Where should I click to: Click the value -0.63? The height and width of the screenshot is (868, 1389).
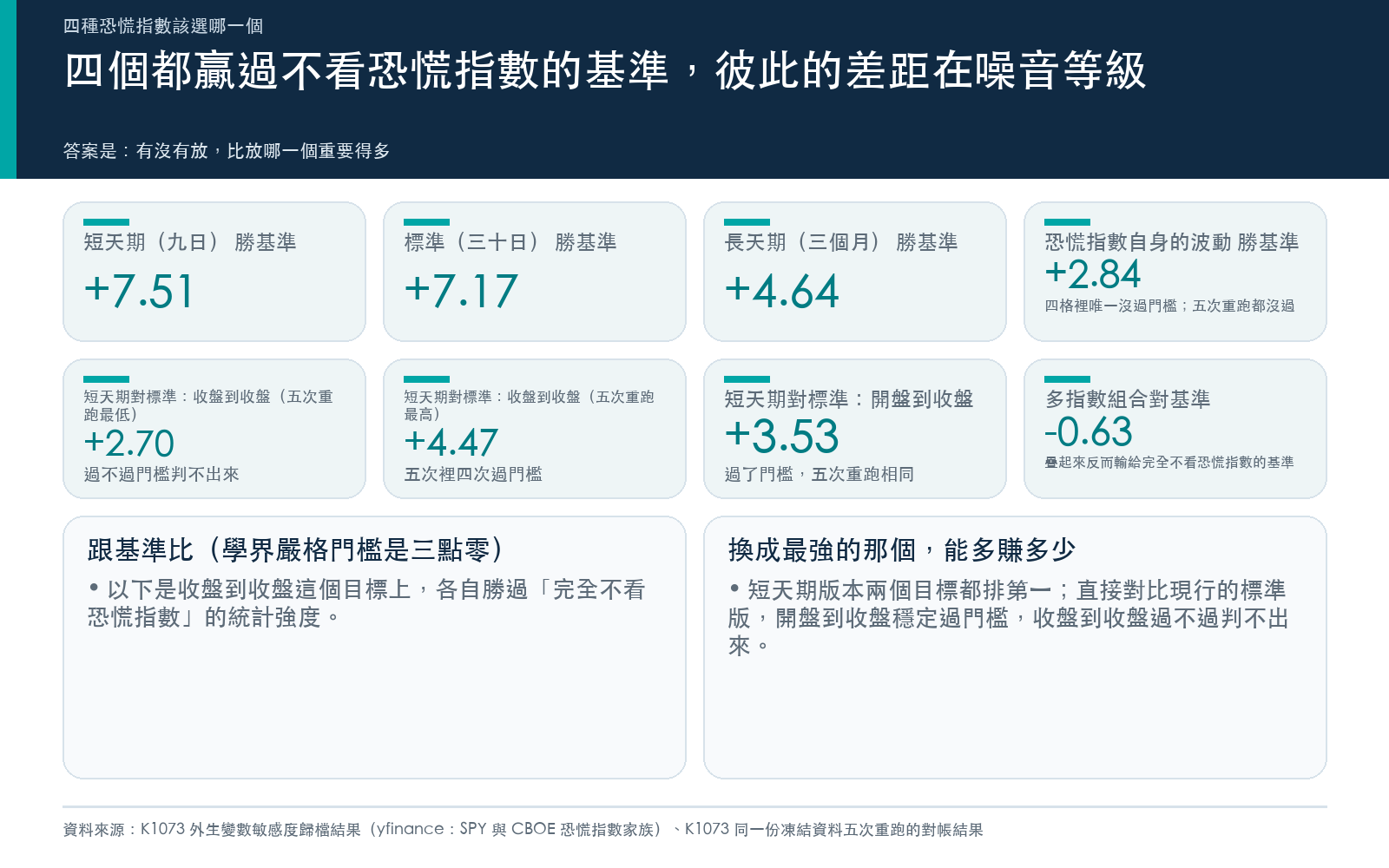point(1089,431)
